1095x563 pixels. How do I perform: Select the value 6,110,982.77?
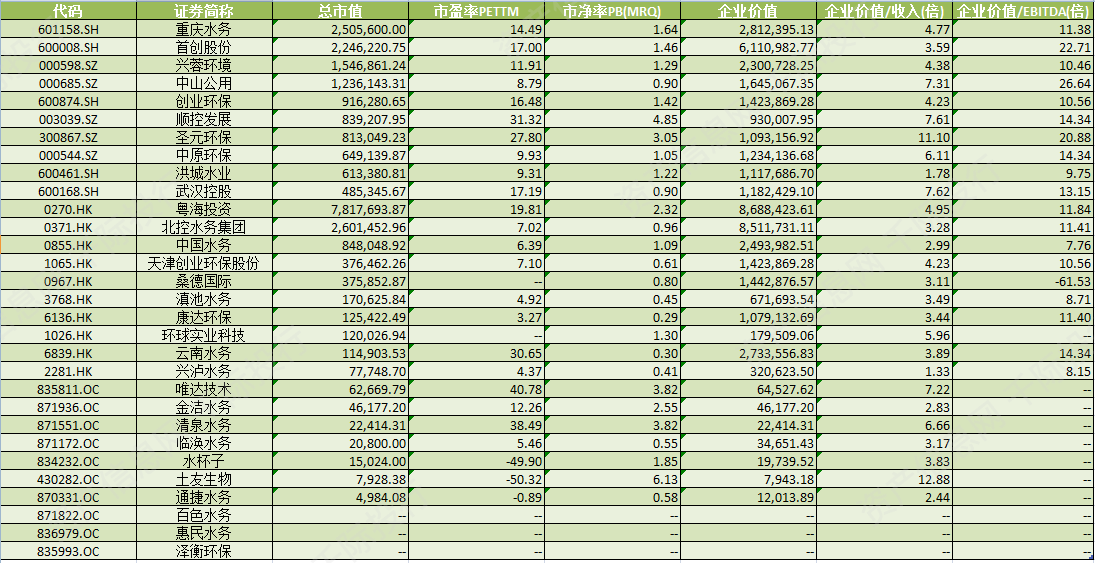coord(747,47)
